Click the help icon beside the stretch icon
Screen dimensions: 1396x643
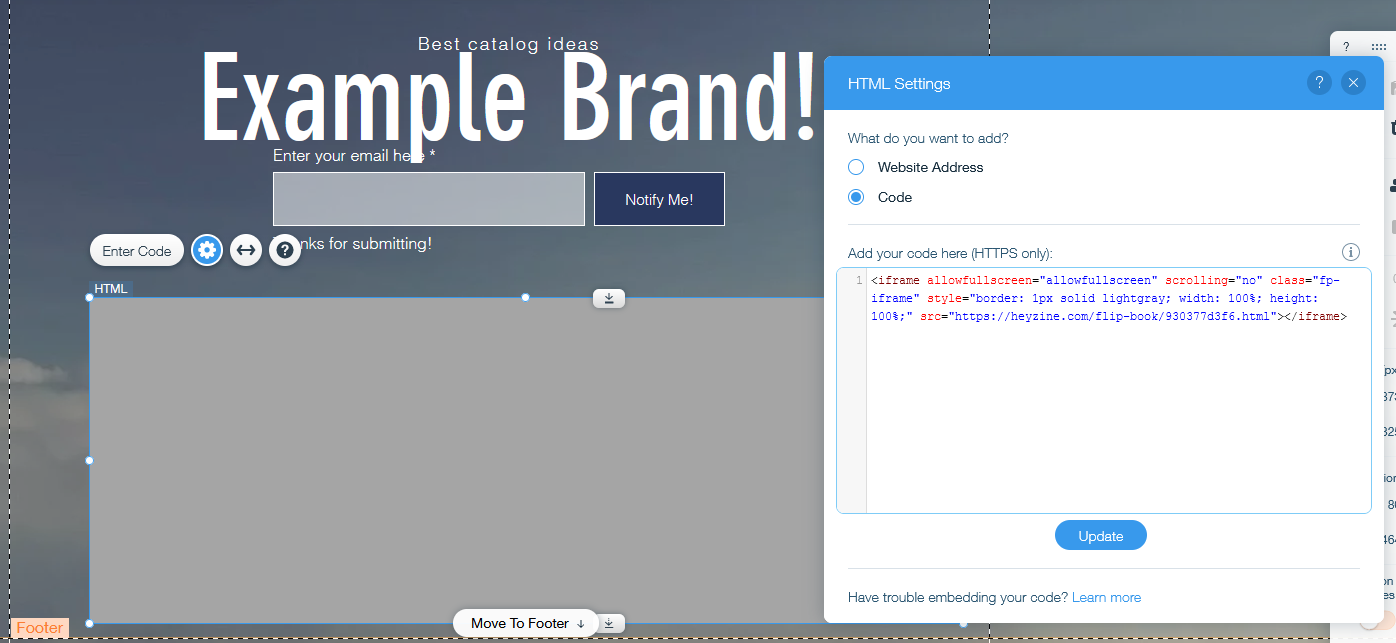pyautogui.click(x=285, y=250)
